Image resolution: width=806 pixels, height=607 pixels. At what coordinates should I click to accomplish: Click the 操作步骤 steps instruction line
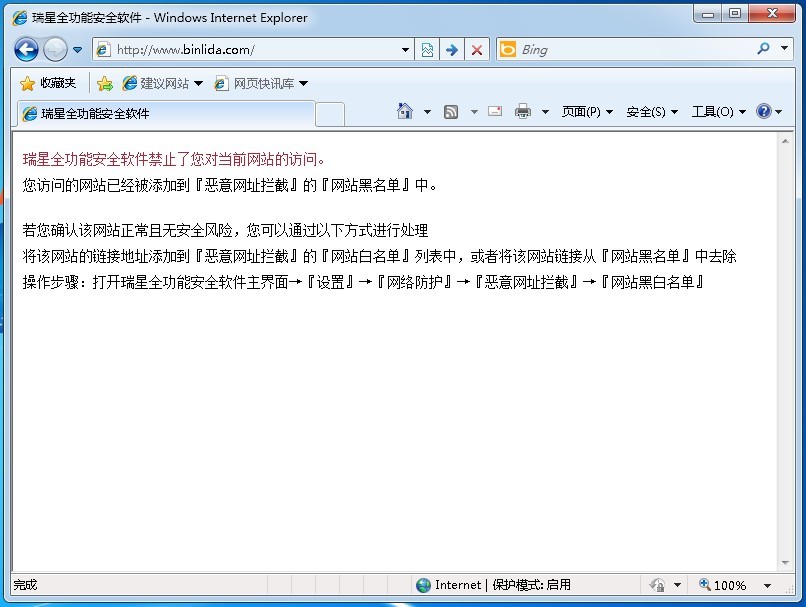point(364,282)
